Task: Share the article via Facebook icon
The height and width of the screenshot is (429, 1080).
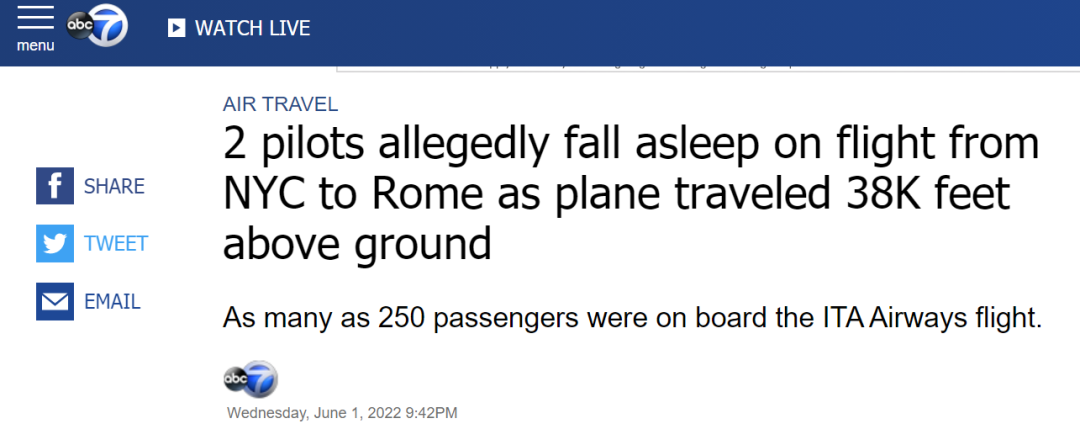Action: pos(55,186)
